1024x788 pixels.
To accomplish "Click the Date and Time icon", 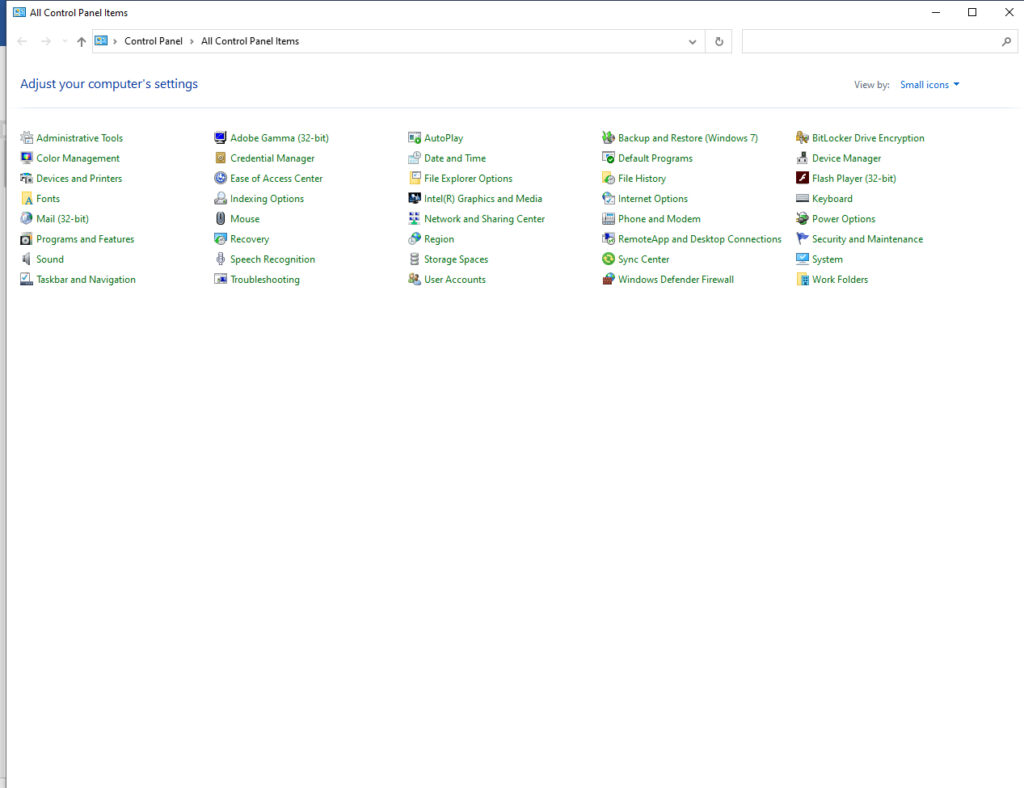I will (414, 158).
